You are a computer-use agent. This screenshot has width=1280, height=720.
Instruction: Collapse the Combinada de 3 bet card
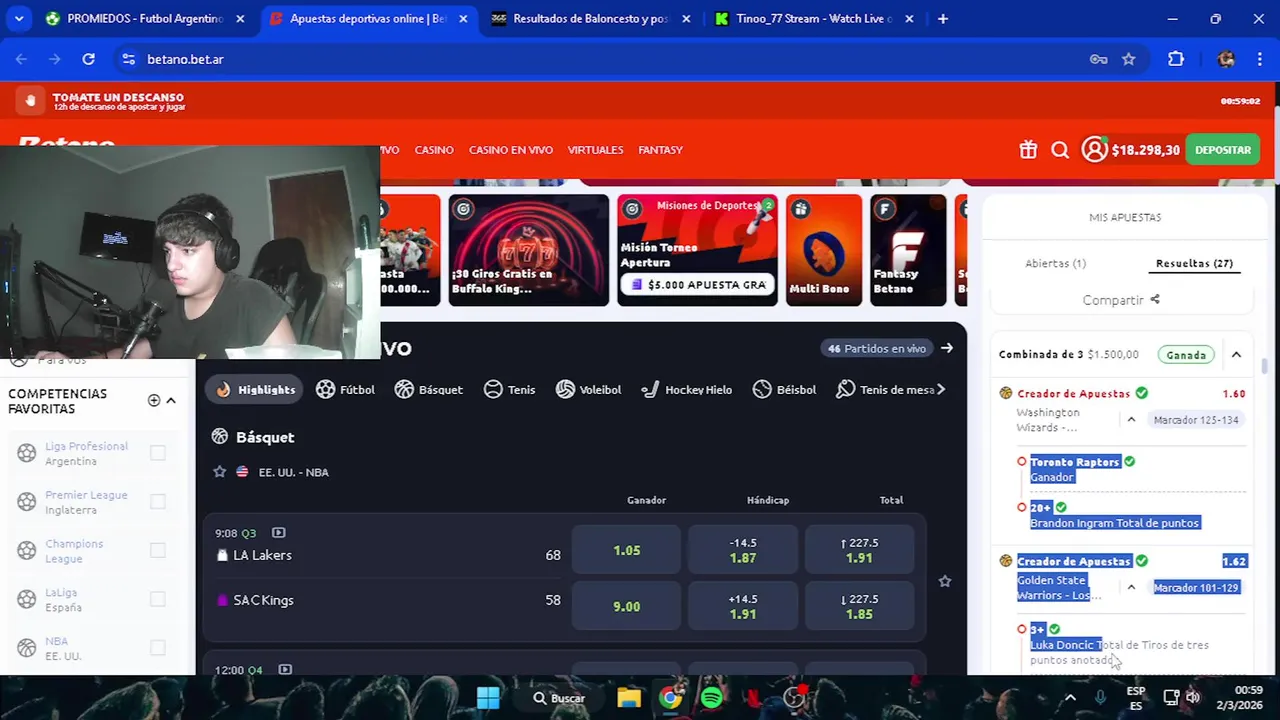1236,355
